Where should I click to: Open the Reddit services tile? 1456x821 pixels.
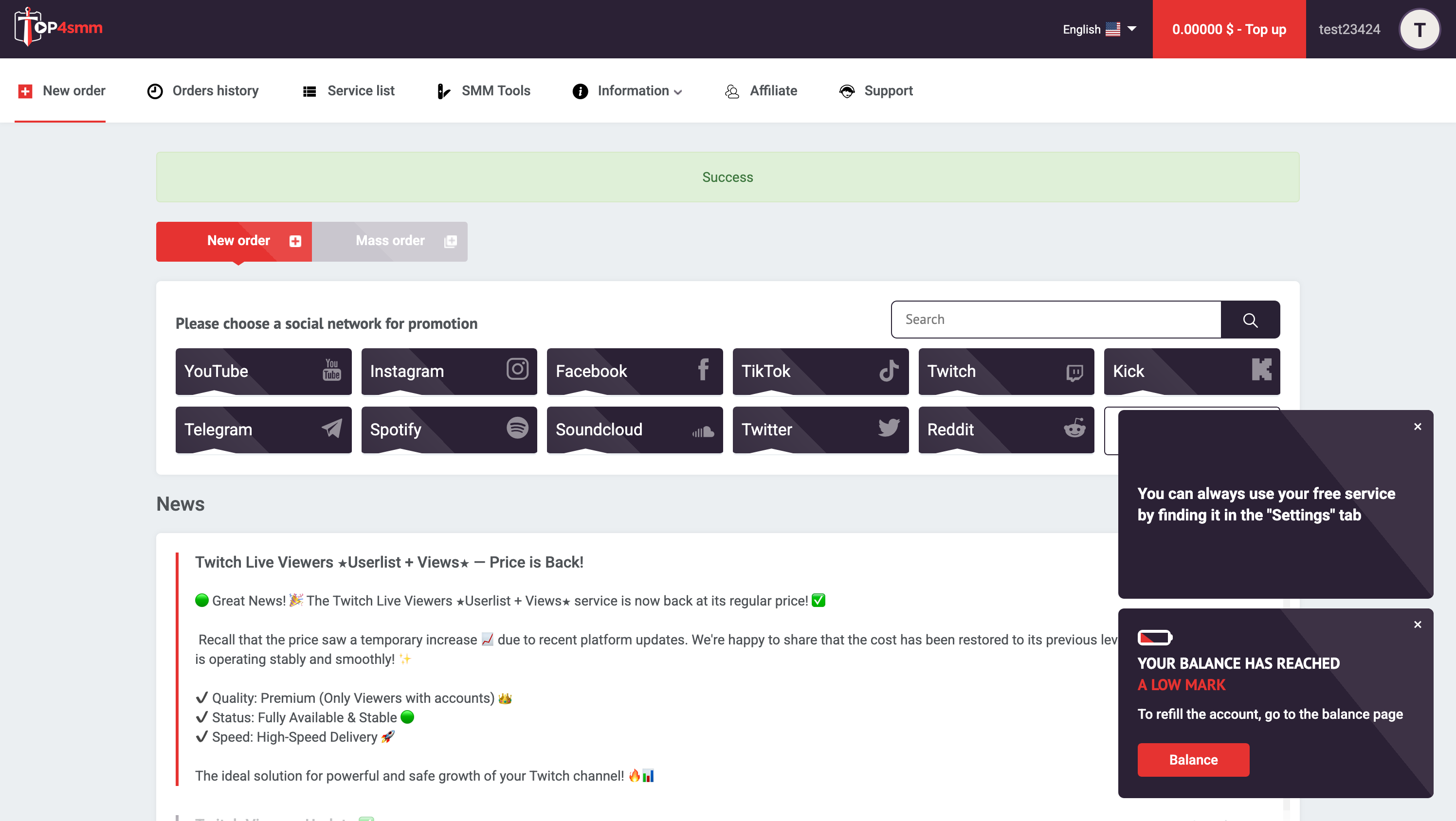click(x=1005, y=429)
